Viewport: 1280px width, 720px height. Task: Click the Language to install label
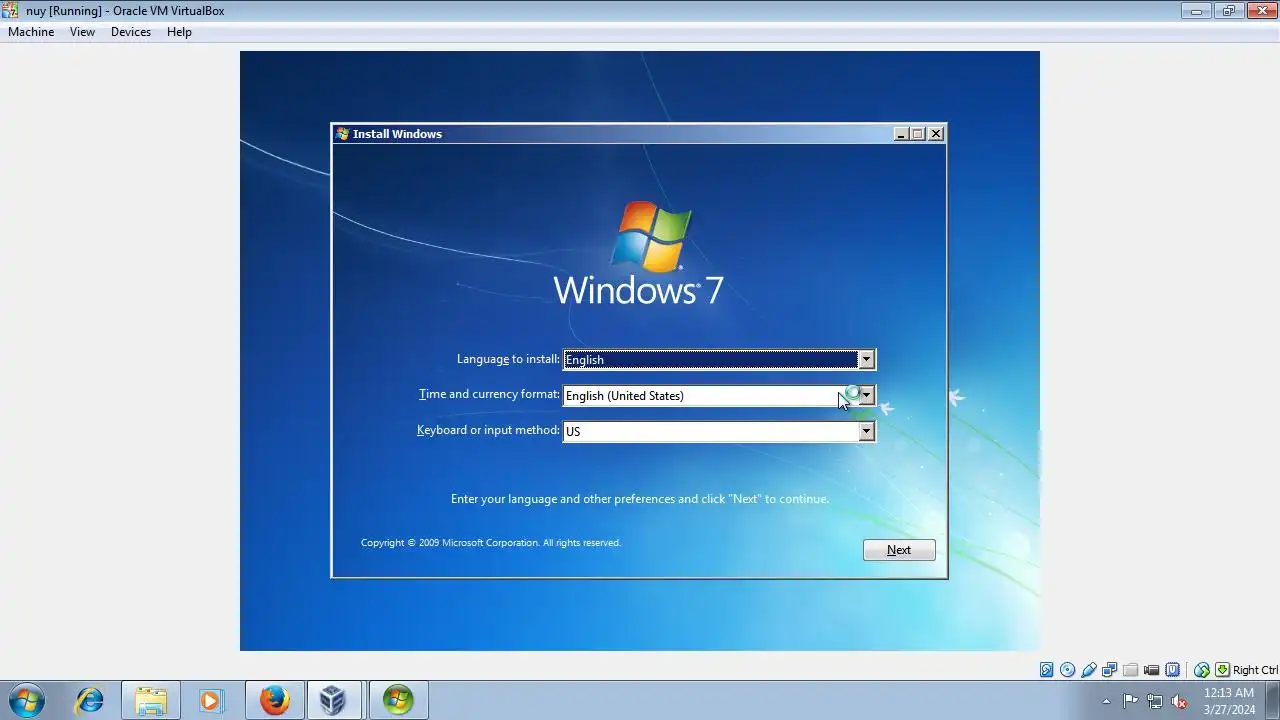pos(508,359)
